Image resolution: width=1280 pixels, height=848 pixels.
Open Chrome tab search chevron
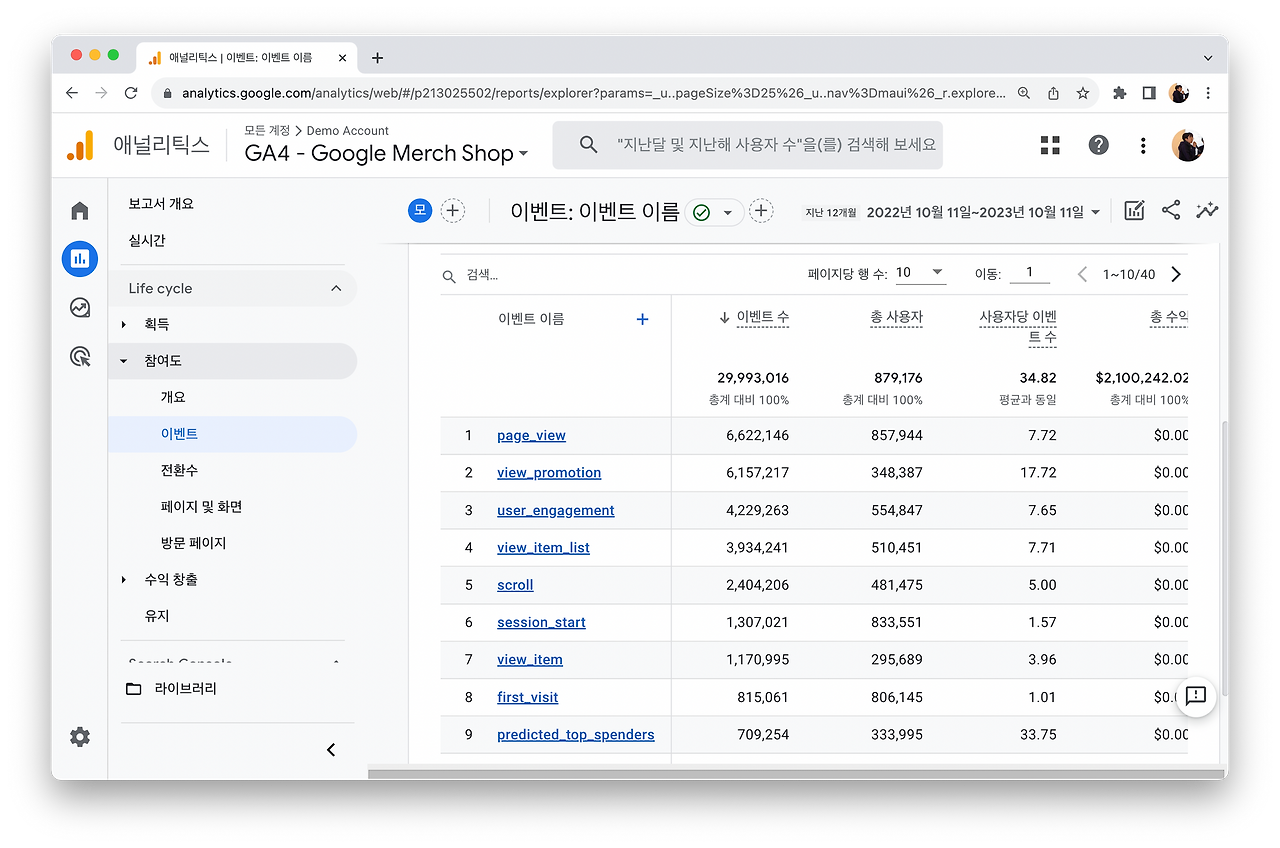(1208, 58)
